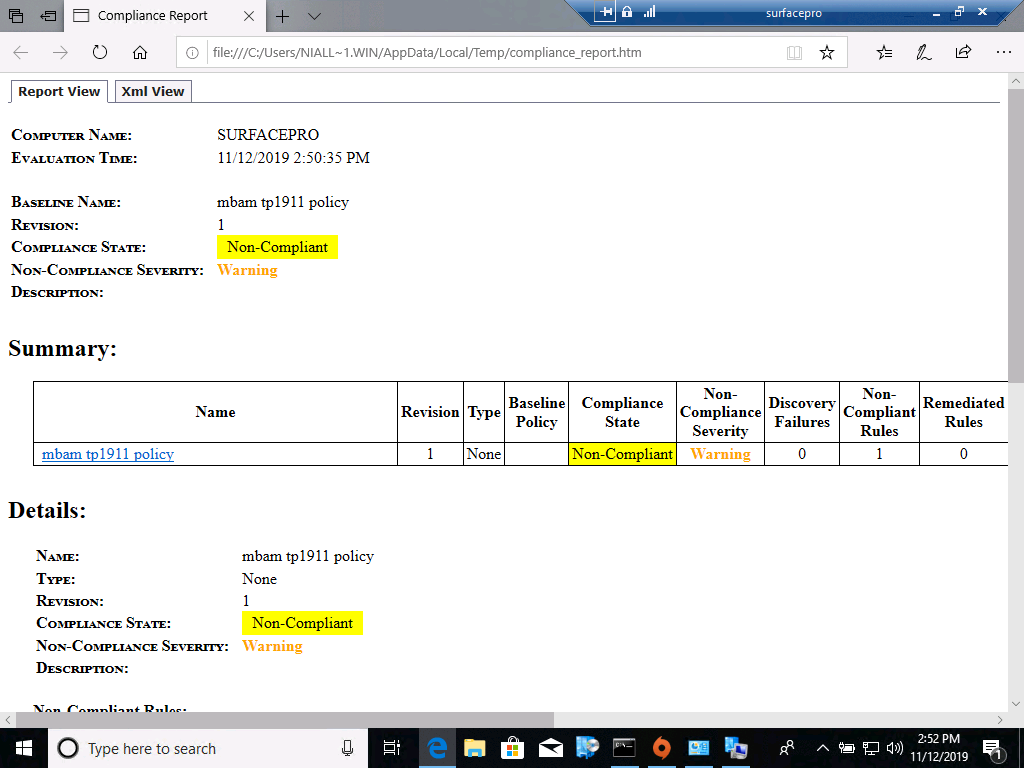Set these tabs aside

tap(48, 16)
